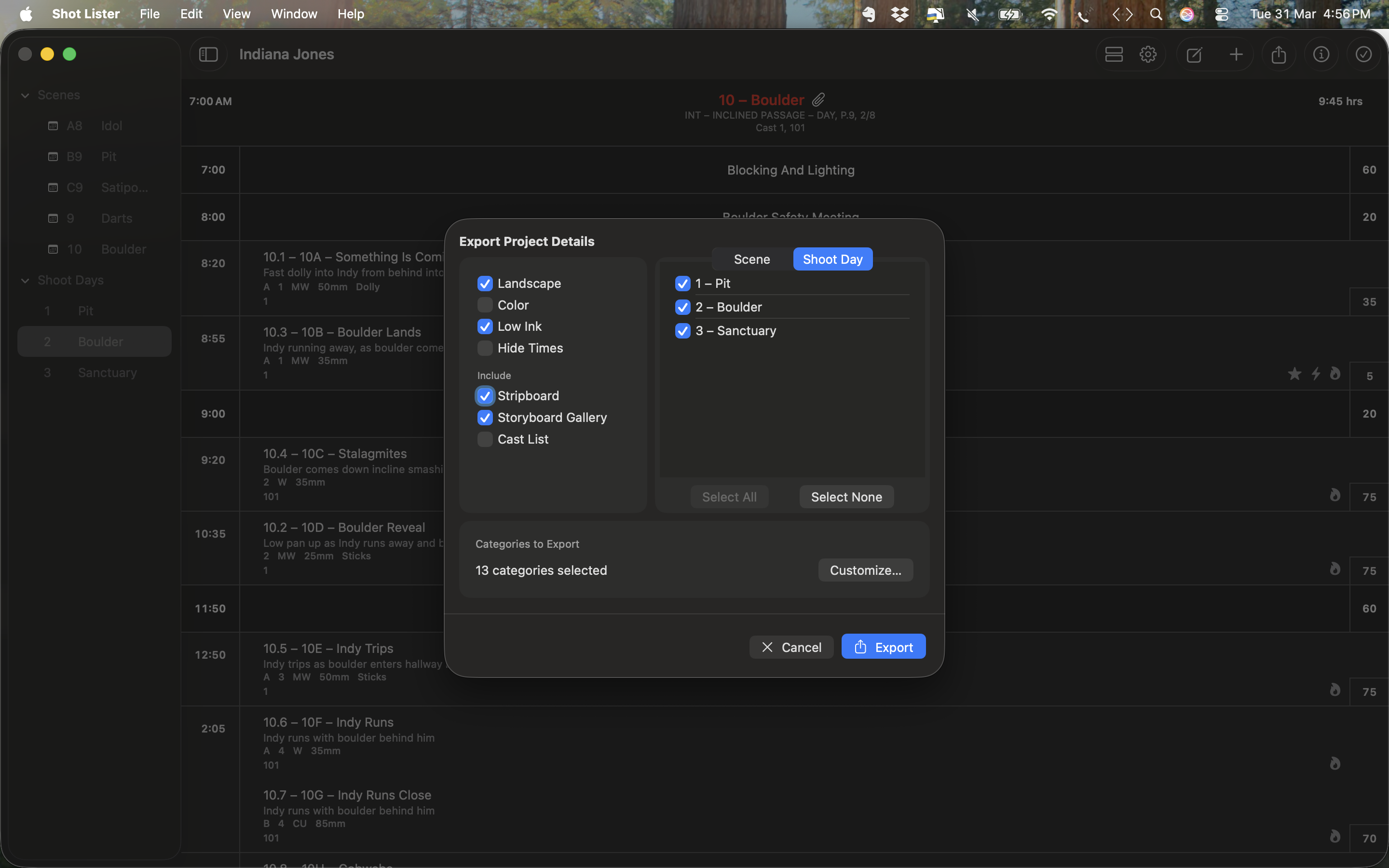Viewport: 1389px width, 868px height.
Task: Click the plus add icon in the toolbar
Action: point(1236,54)
